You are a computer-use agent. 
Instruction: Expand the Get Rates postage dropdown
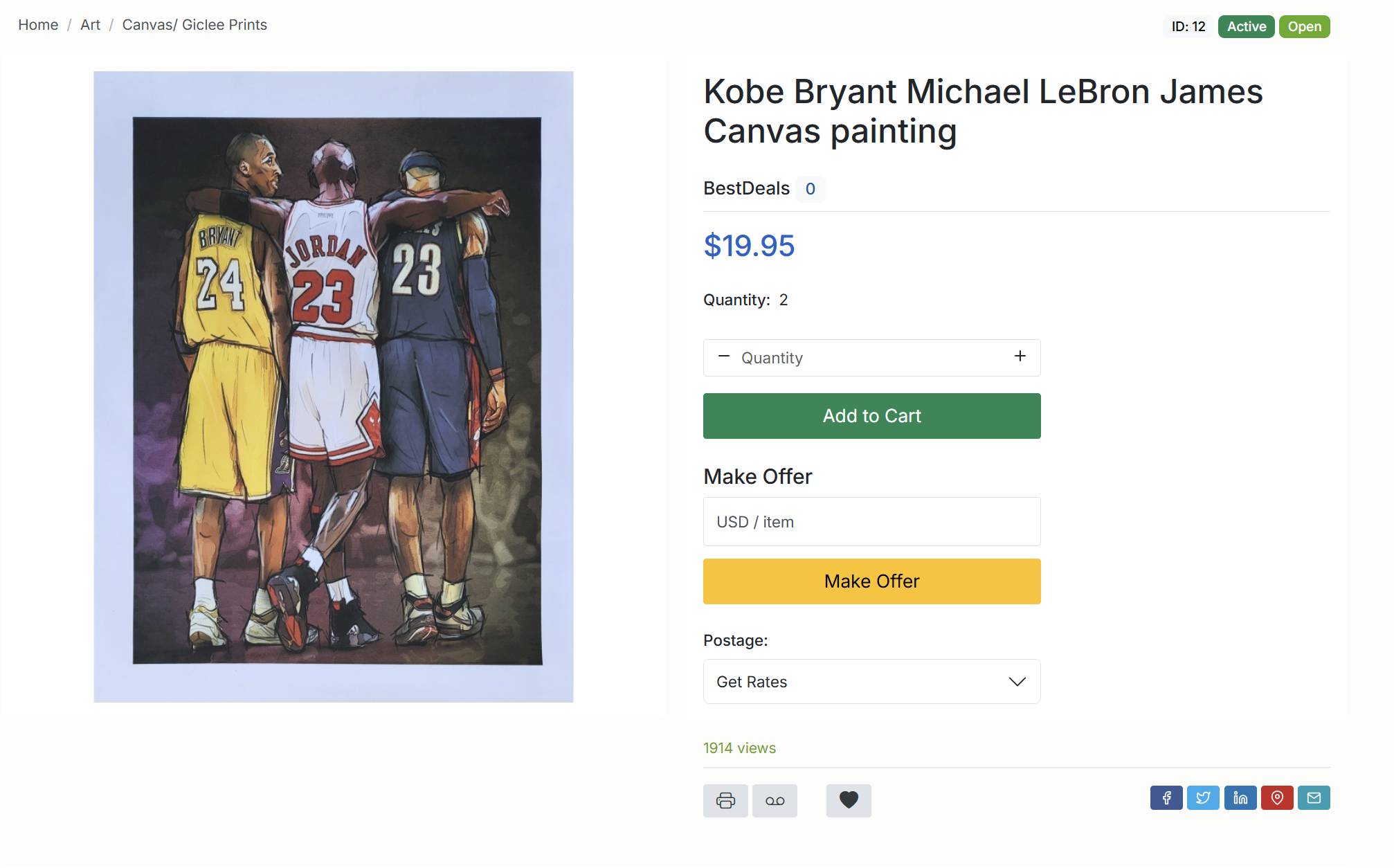871,682
